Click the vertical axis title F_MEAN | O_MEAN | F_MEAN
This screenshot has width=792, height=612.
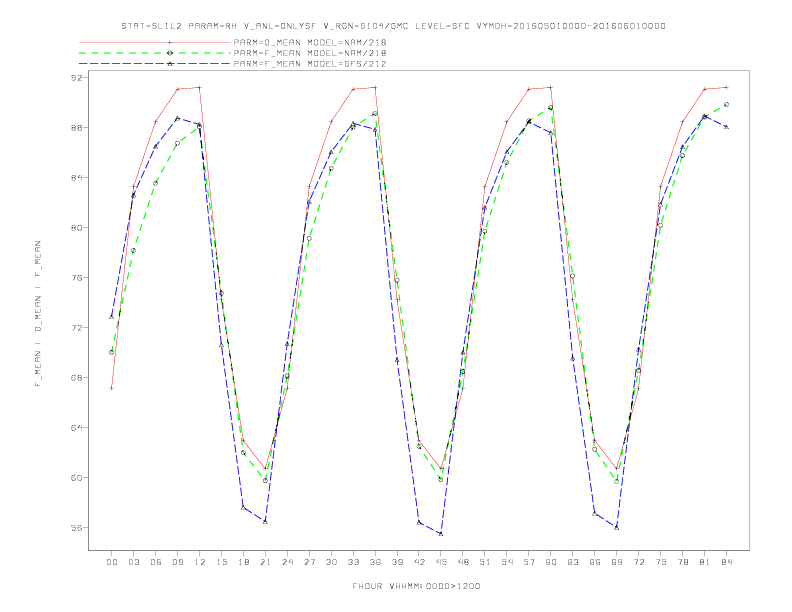[38, 314]
